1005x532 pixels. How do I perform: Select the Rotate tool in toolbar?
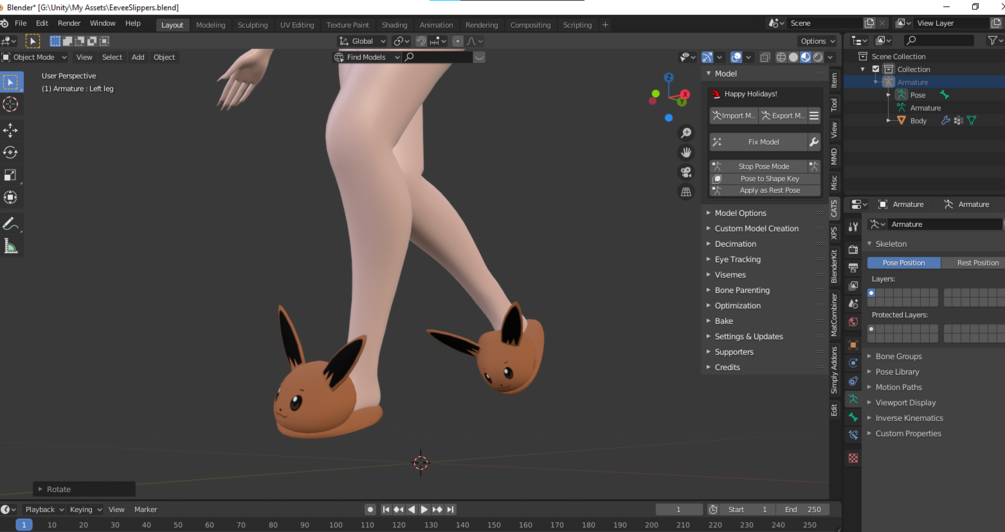(11, 153)
